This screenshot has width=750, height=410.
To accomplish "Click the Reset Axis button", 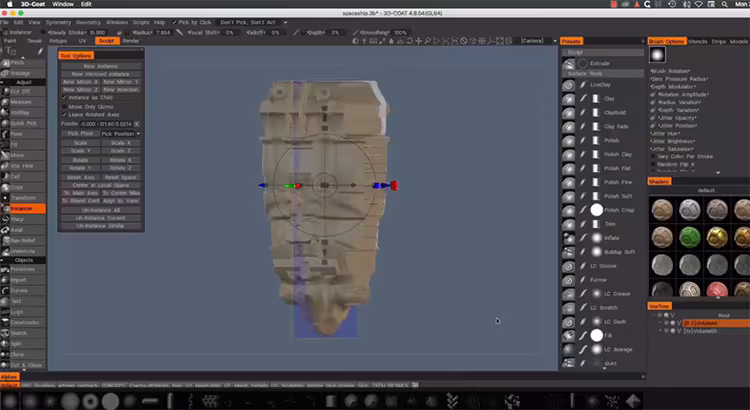I will point(80,177).
